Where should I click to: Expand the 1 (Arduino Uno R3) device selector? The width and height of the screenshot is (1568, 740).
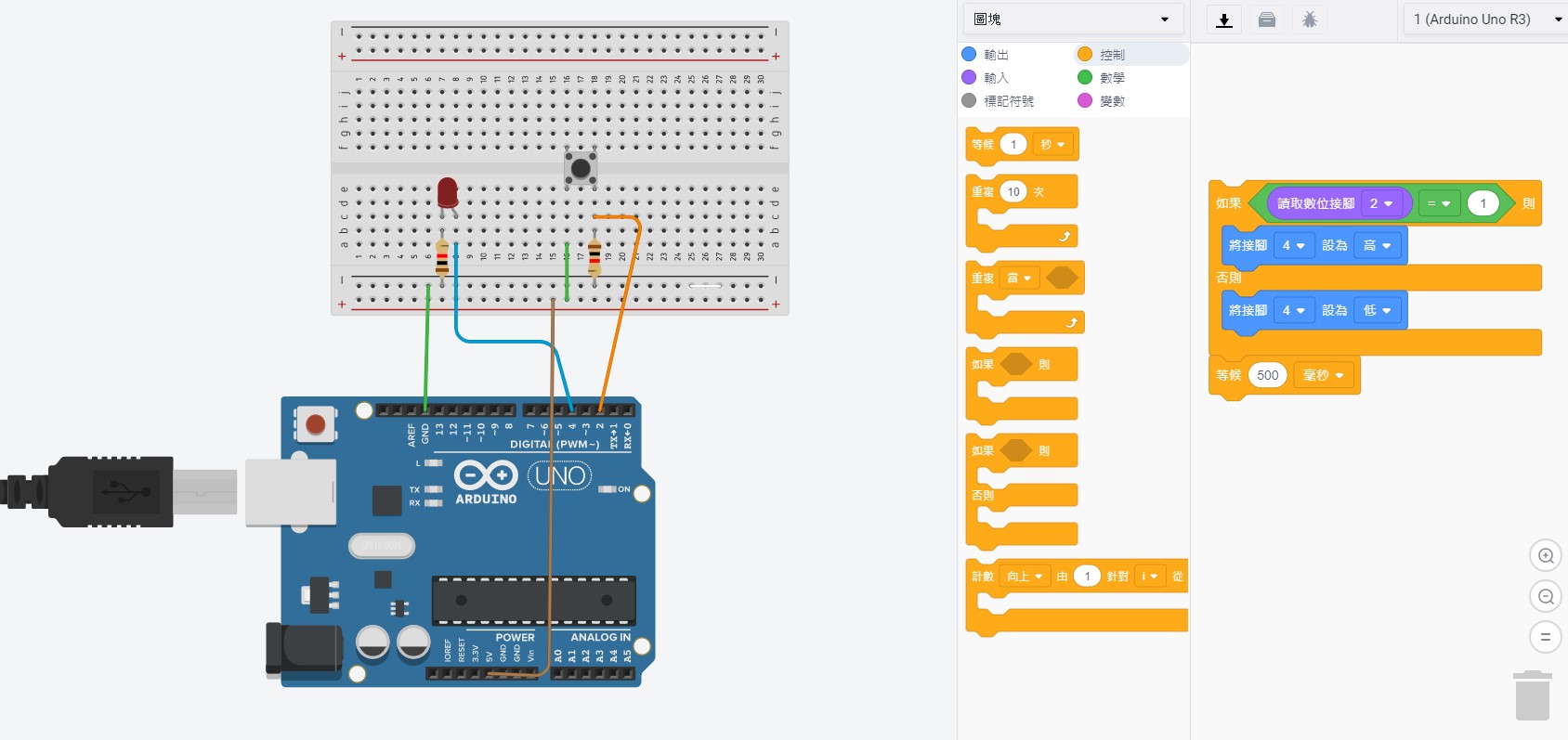(1484, 19)
